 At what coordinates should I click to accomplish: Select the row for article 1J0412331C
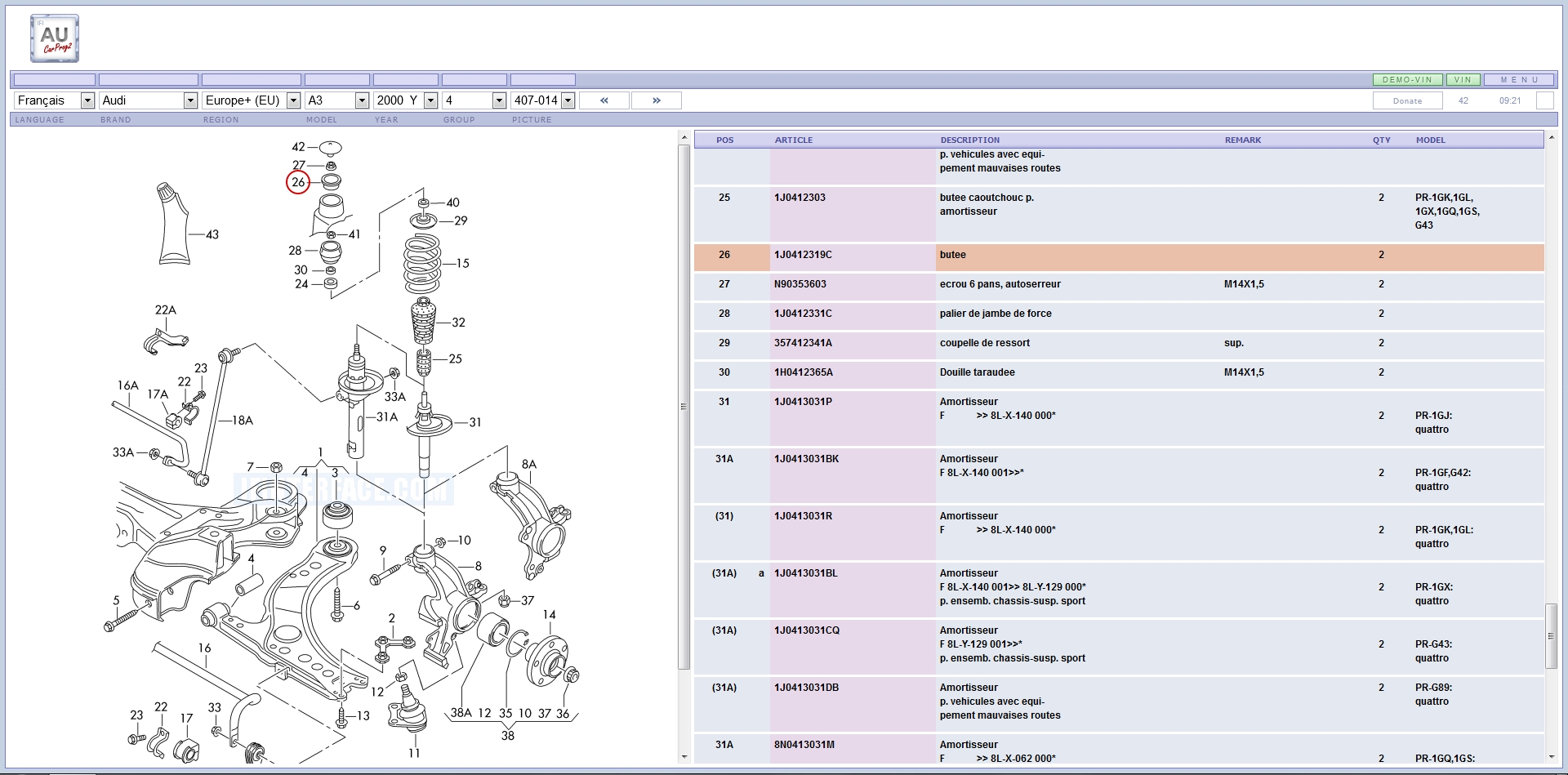coord(803,314)
